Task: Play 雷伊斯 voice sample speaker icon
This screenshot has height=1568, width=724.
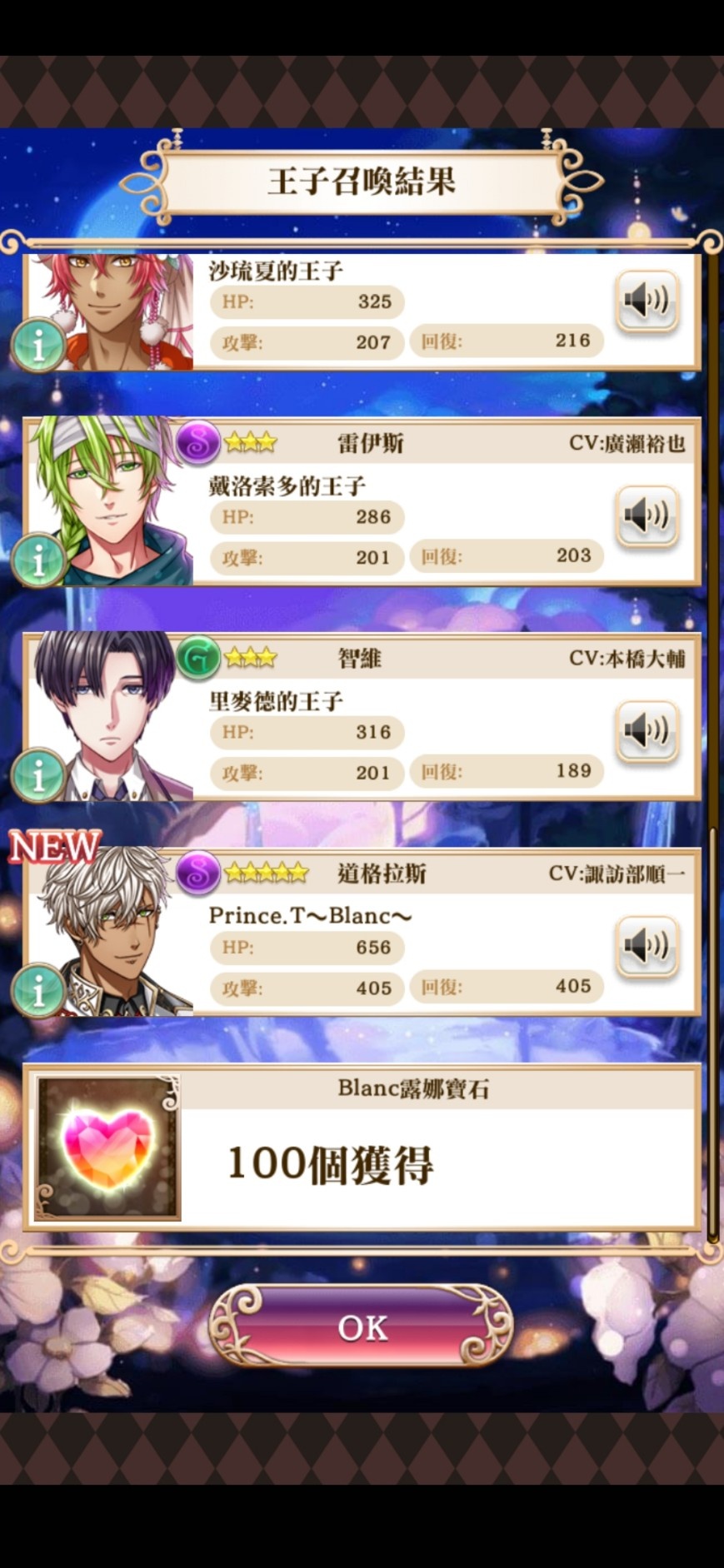Action: 647,516
